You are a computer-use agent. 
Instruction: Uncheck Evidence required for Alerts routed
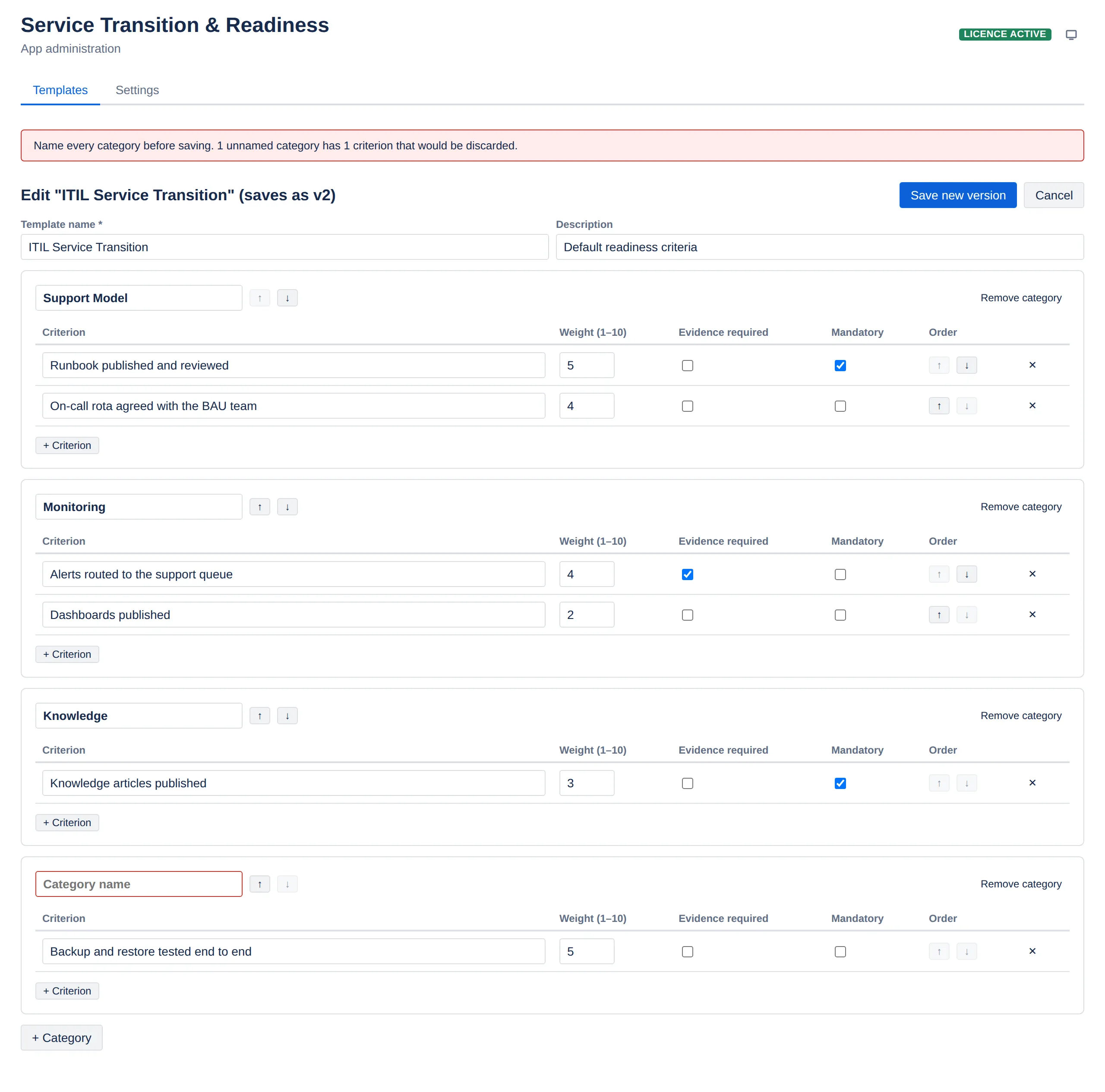688,574
